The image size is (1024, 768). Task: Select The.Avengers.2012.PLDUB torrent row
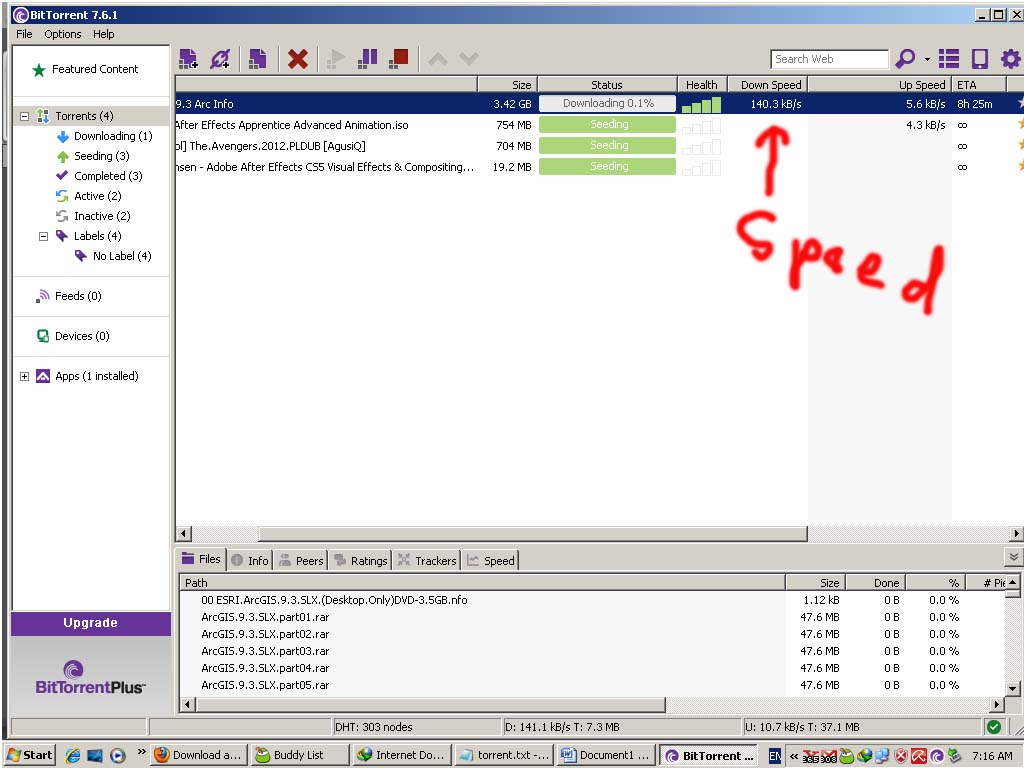pos(599,146)
